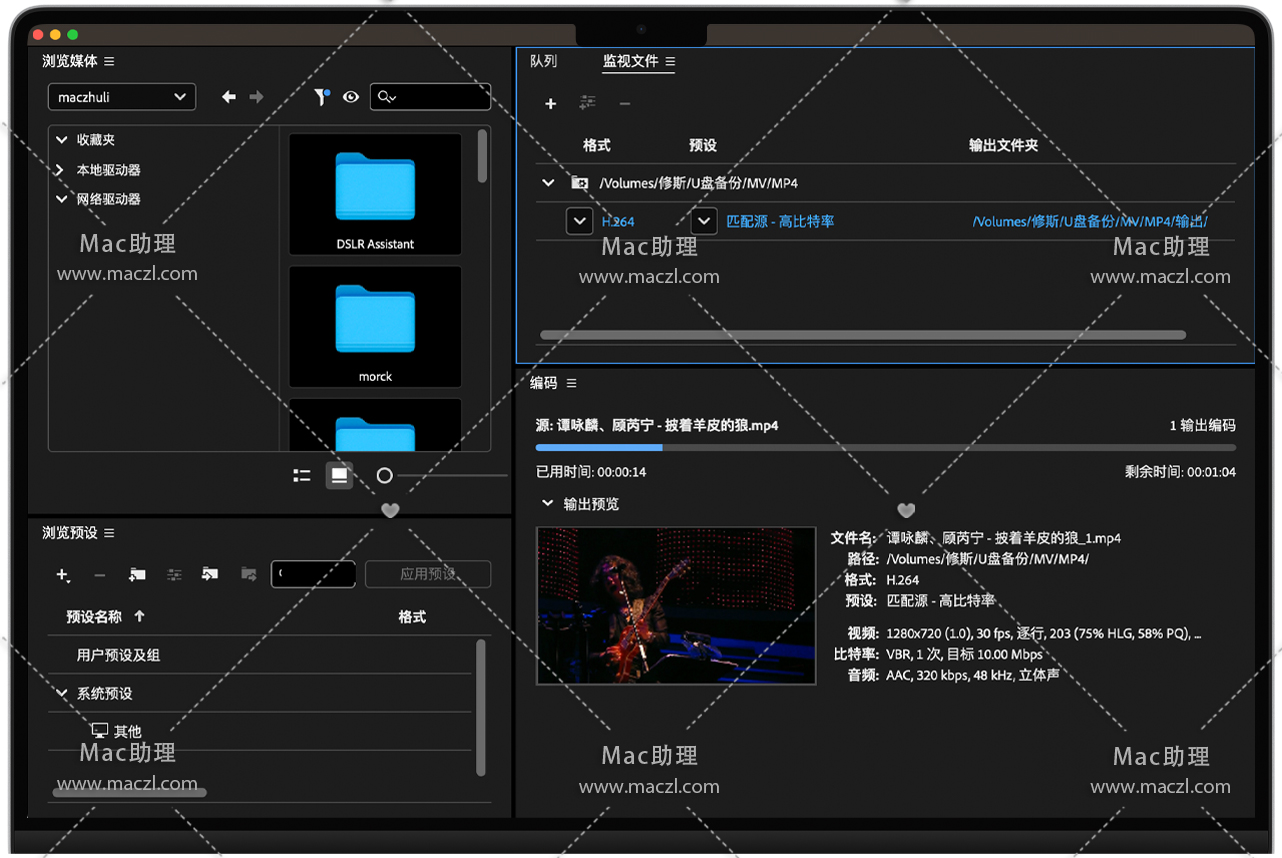Open the file type filter funnel icon

point(321,97)
